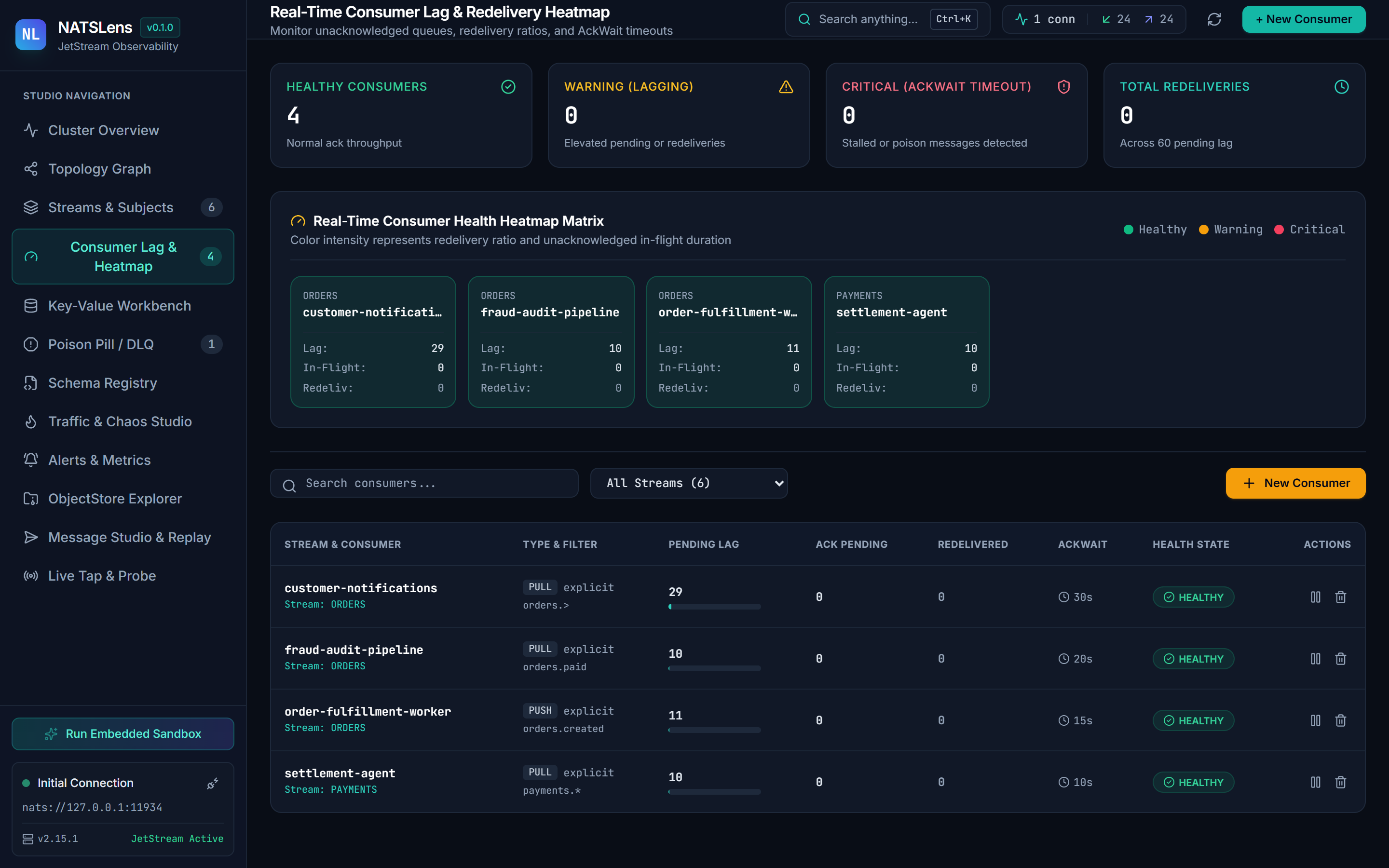The height and width of the screenshot is (868, 1389).
Task: Pause the fraud-audit-pipeline consumer
Action: pos(1316,659)
